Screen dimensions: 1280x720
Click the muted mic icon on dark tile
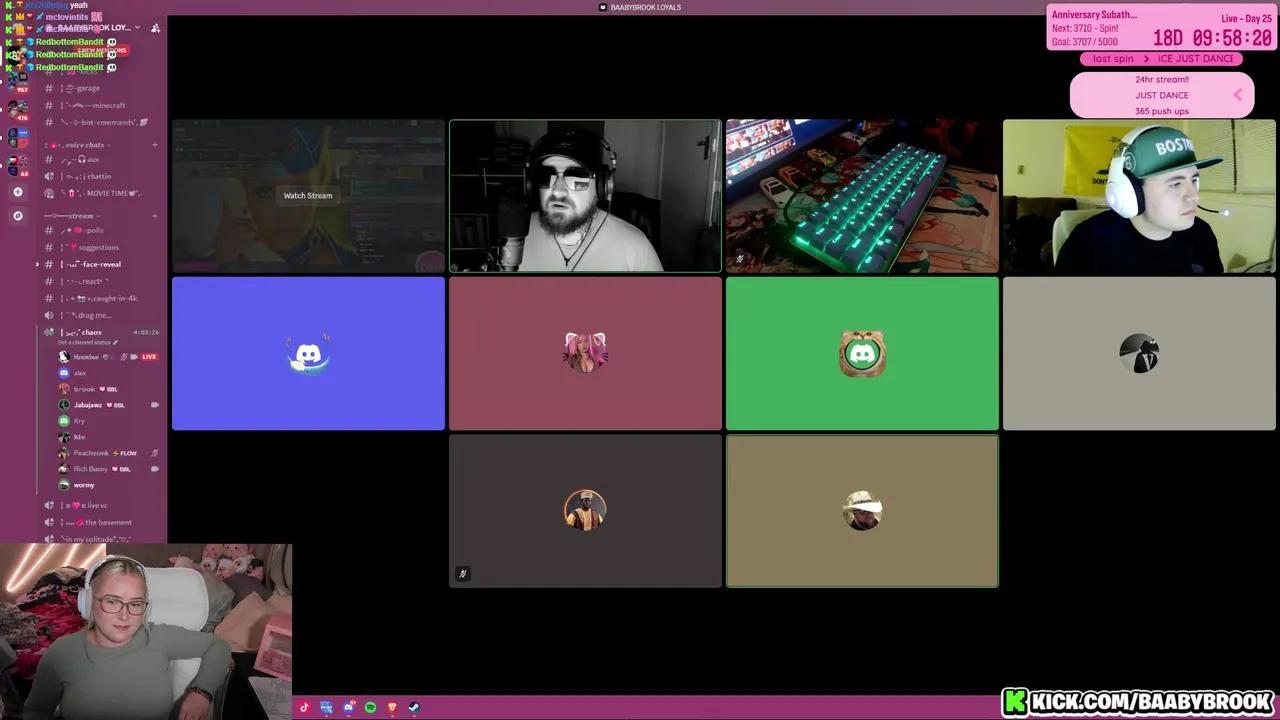coord(462,574)
